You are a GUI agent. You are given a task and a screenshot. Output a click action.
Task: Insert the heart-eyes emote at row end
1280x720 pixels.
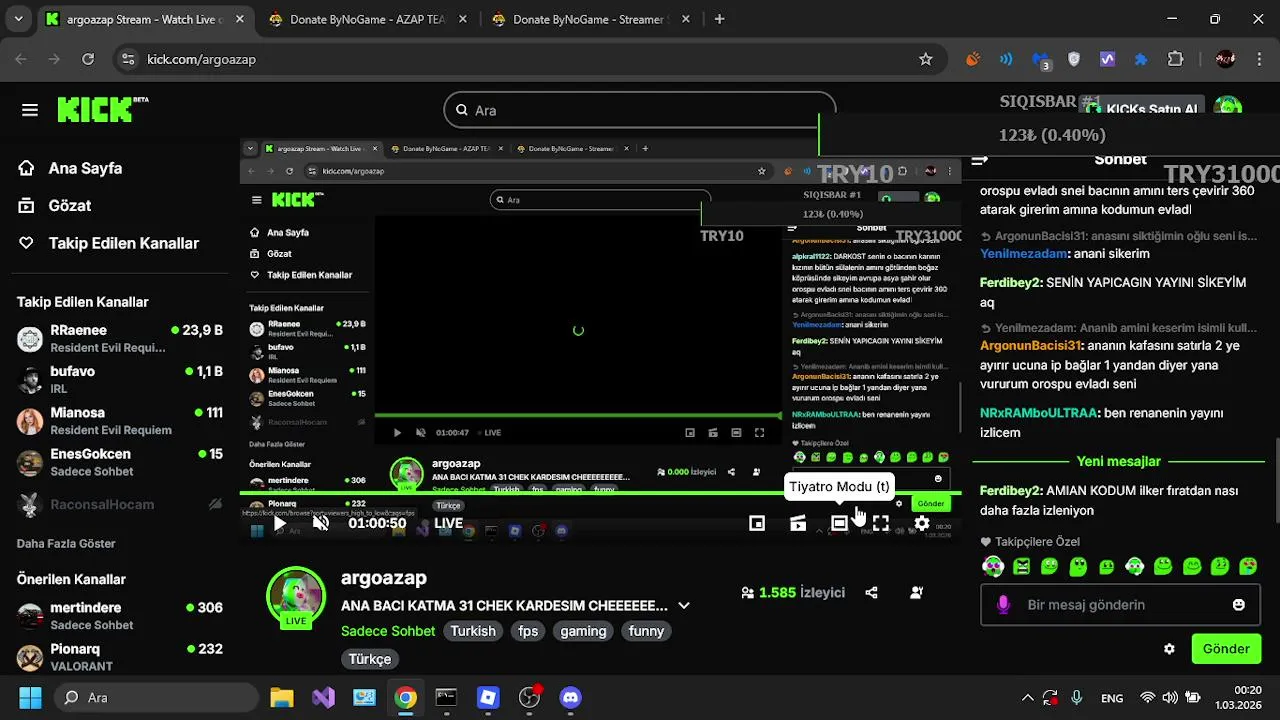[1248, 567]
